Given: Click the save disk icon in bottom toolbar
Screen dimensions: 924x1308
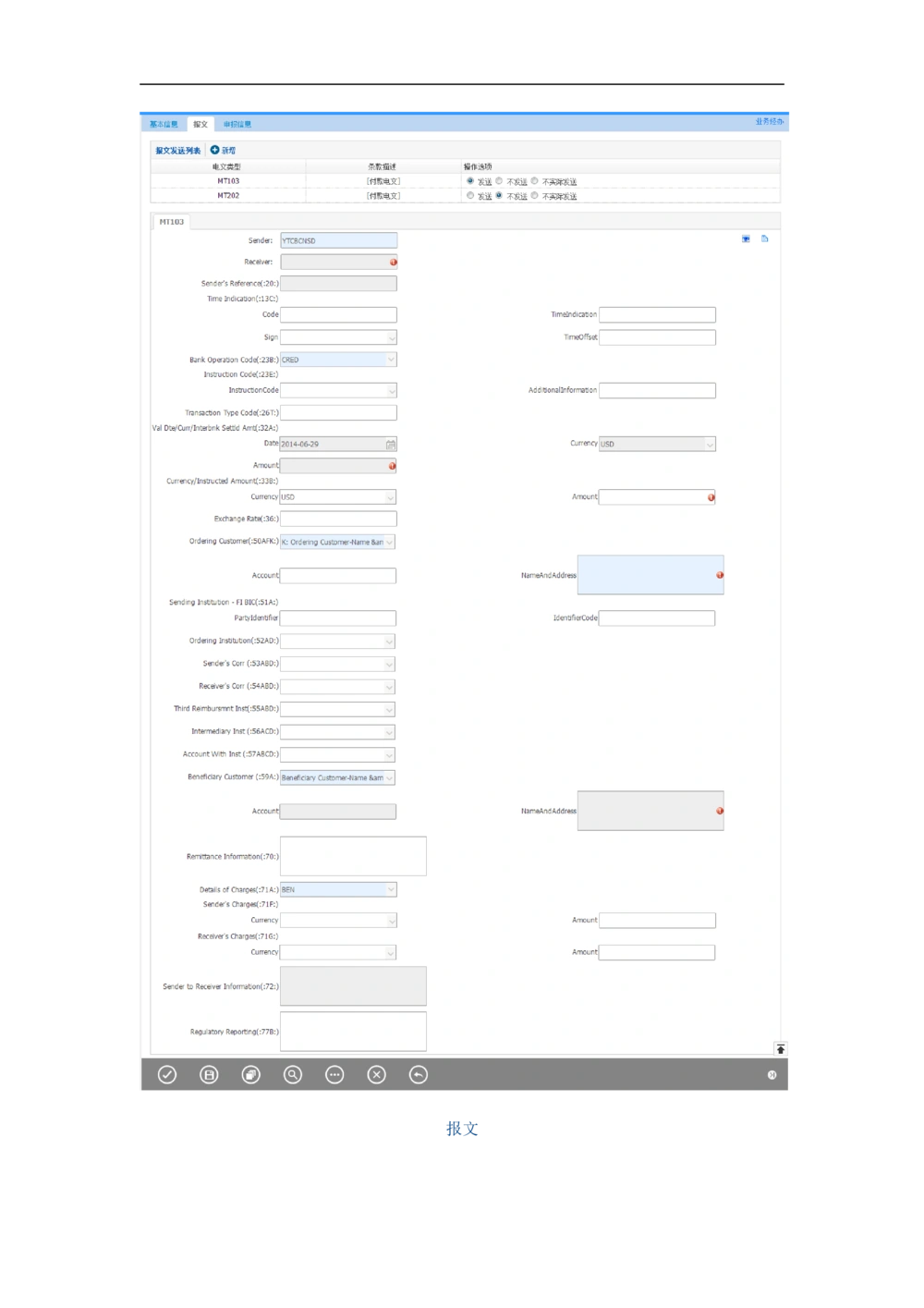Looking at the screenshot, I should pyautogui.click(x=210, y=1074).
